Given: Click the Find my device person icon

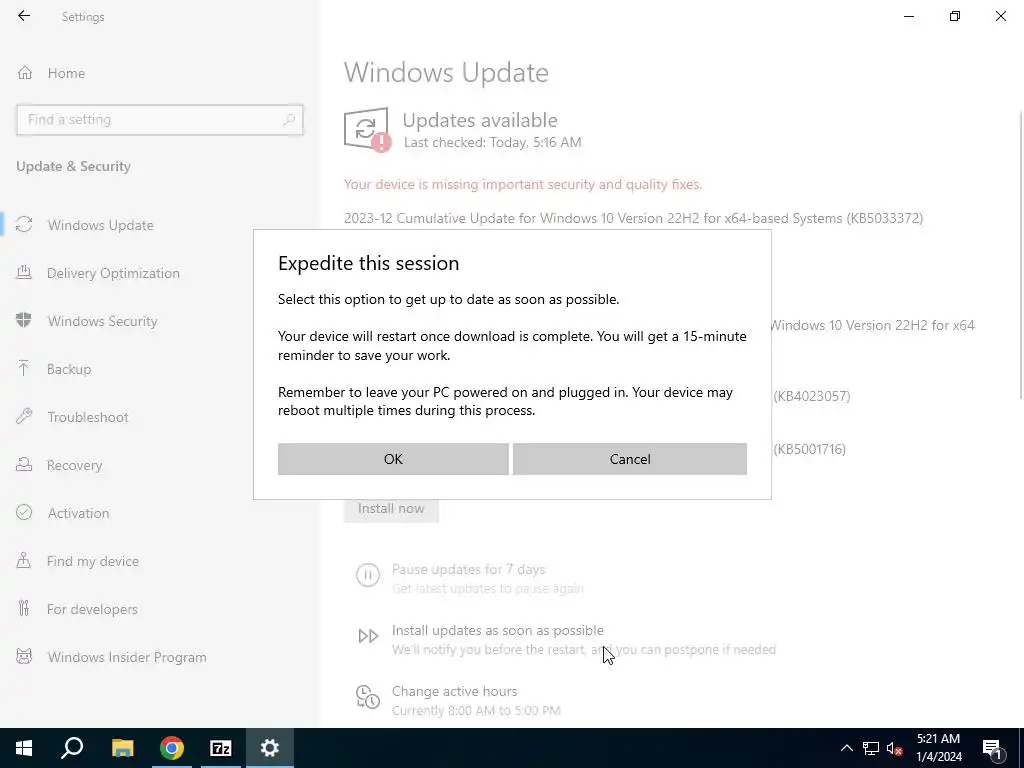Looking at the screenshot, I should coord(24,560).
